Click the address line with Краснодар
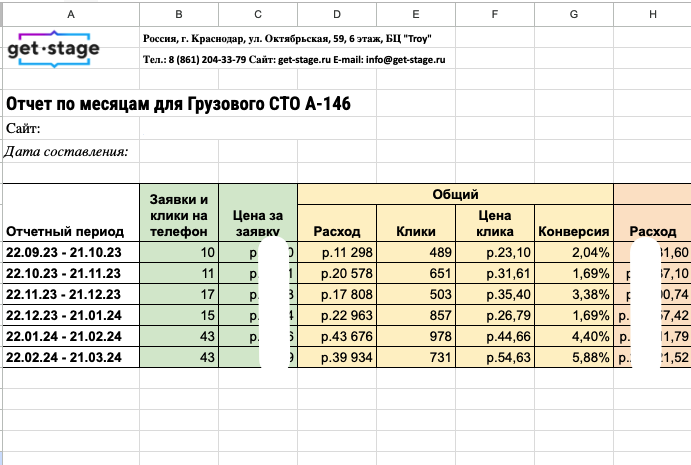The image size is (691, 465). (287, 39)
